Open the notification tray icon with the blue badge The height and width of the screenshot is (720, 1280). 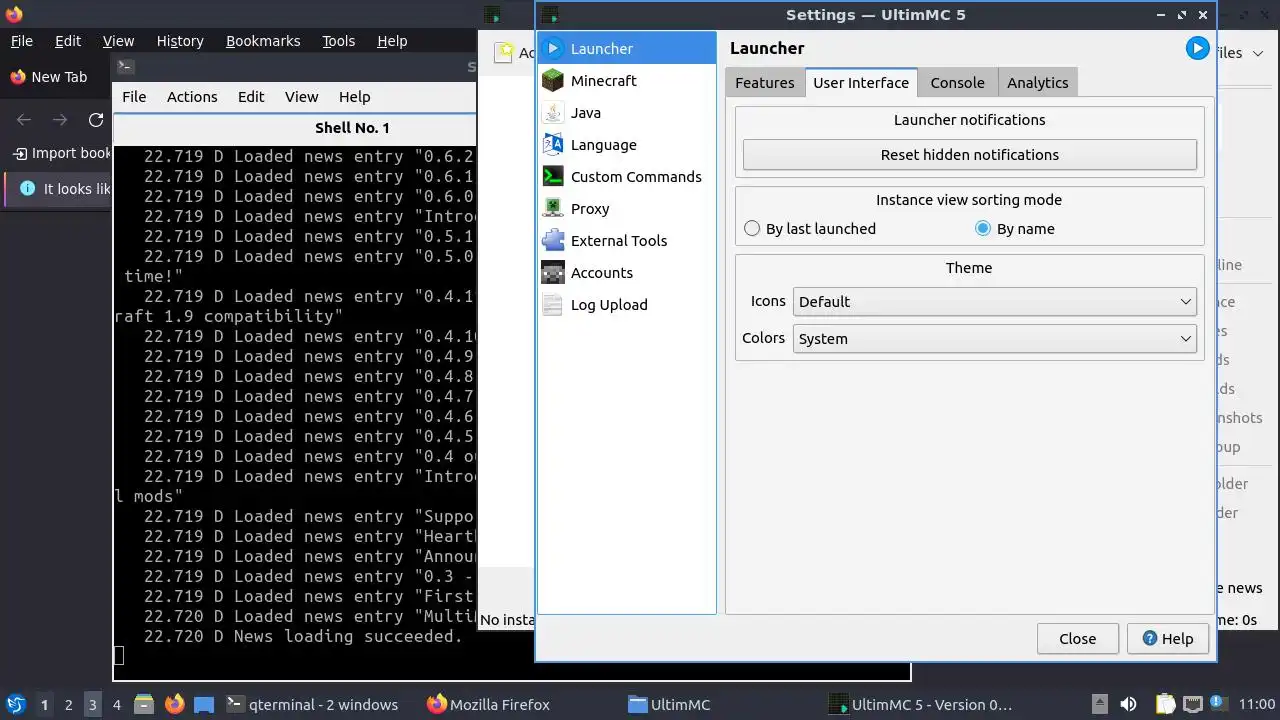(x=1219, y=704)
